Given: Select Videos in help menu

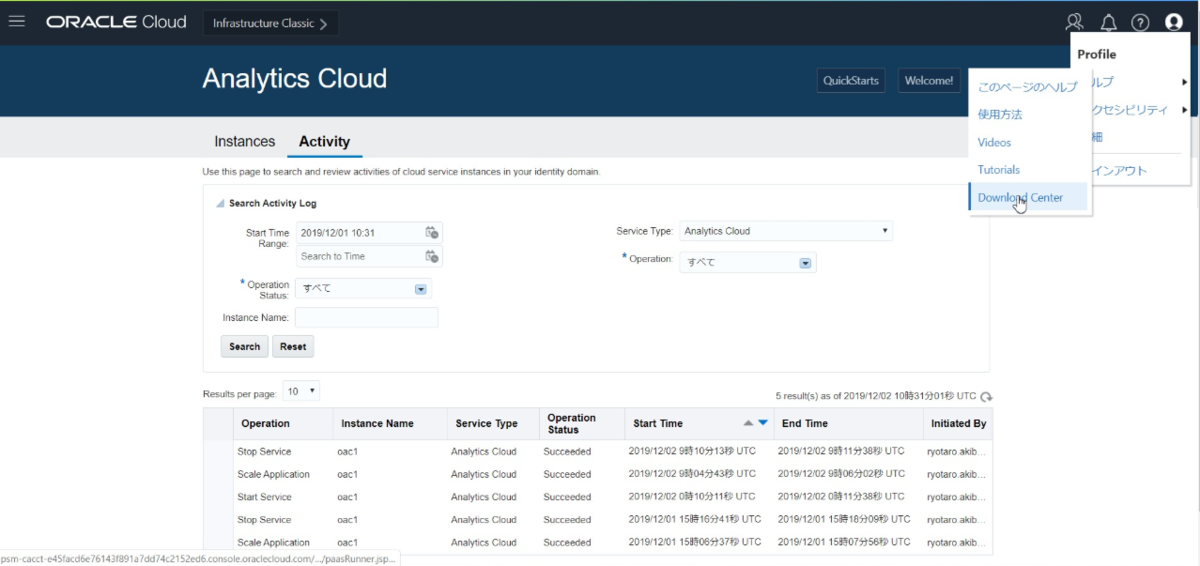Looking at the screenshot, I should pos(994,142).
